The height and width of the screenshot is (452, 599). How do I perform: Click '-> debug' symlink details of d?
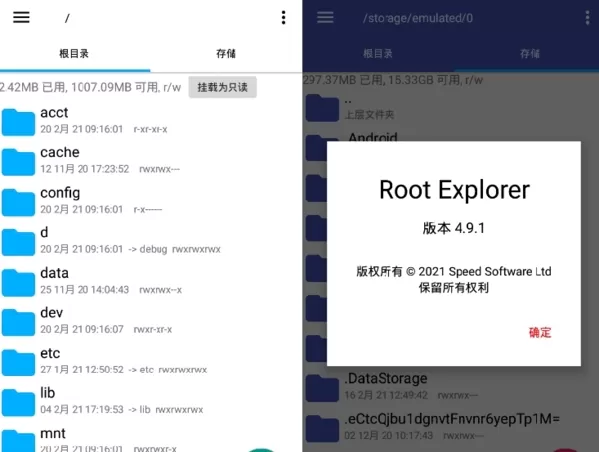[x=148, y=249]
